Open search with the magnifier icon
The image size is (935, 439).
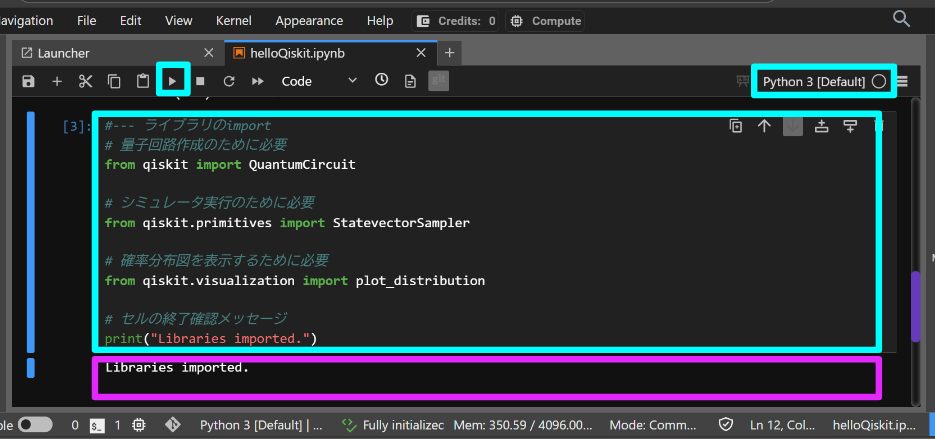(x=901, y=18)
